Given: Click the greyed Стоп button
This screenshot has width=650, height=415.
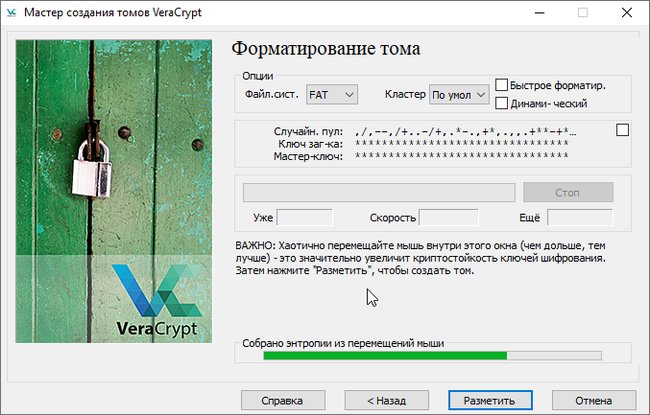Looking at the screenshot, I should click(568, 192).
